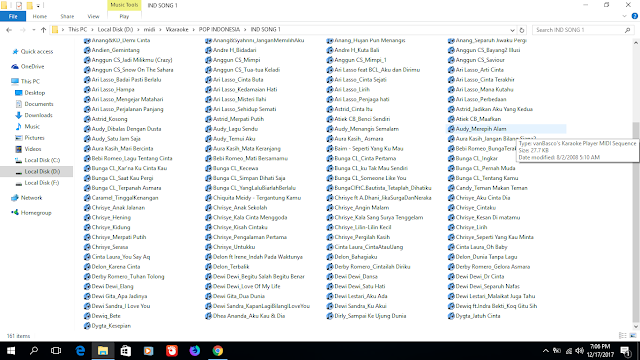Select Ari Lasso_Hampa file name
Screen dimensions: 640x360
[113, 89]
